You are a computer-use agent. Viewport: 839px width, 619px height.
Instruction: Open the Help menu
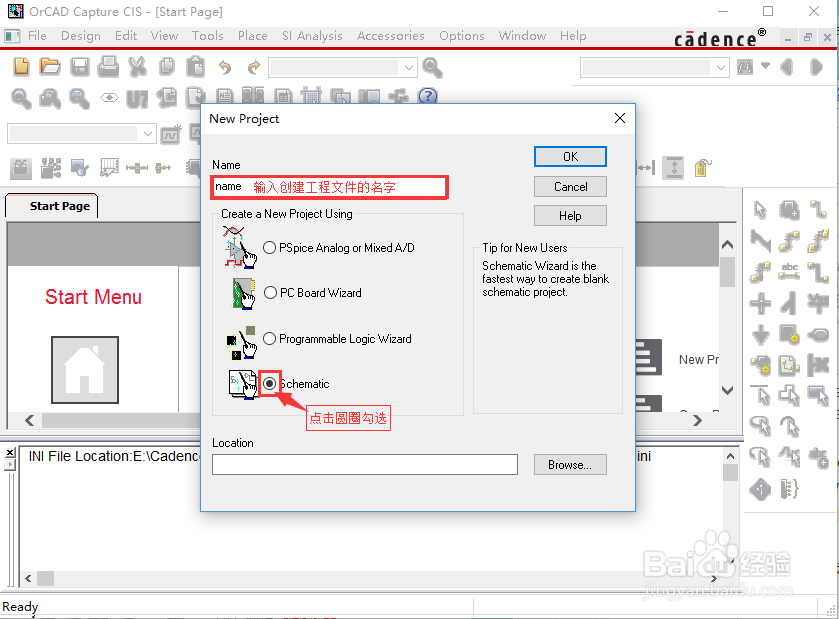point(573,36)
